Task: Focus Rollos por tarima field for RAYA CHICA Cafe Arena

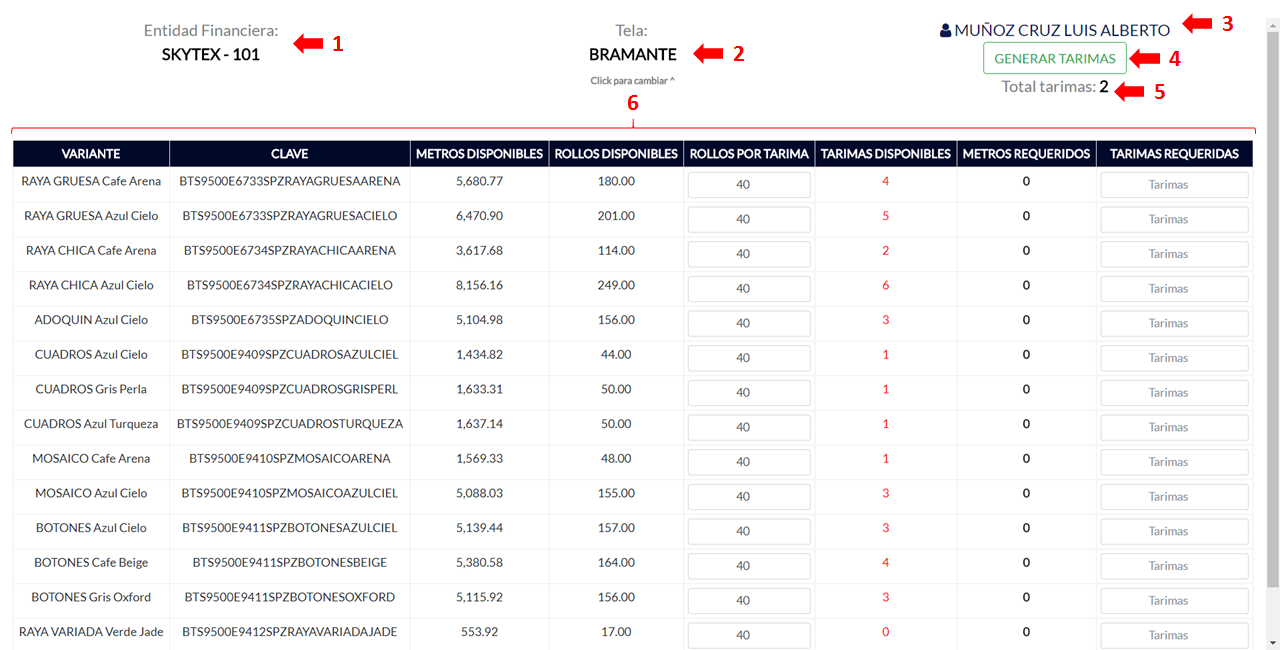Action: pos(749,253)
